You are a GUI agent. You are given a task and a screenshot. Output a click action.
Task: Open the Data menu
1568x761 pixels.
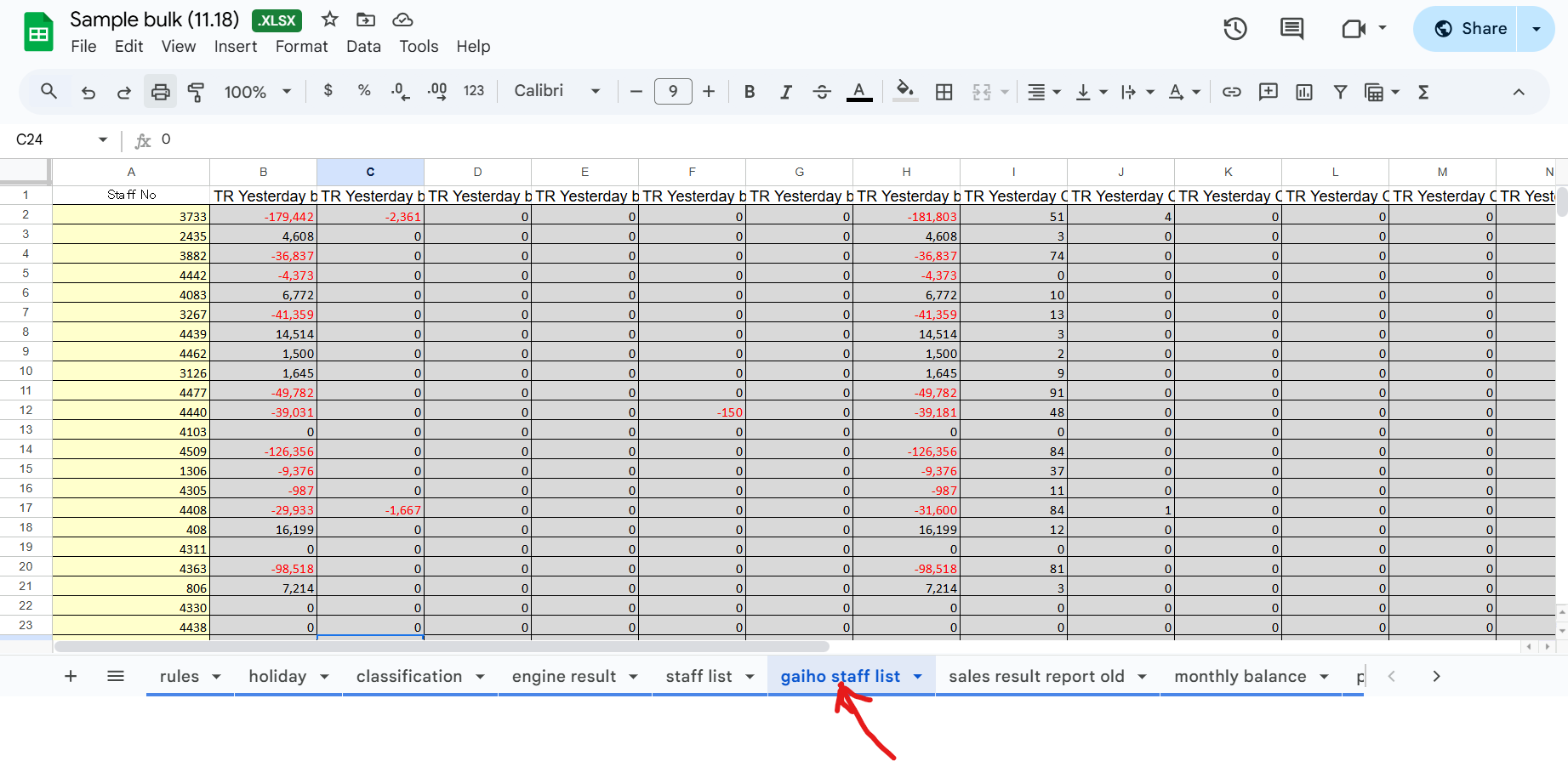tap(363, 47)
